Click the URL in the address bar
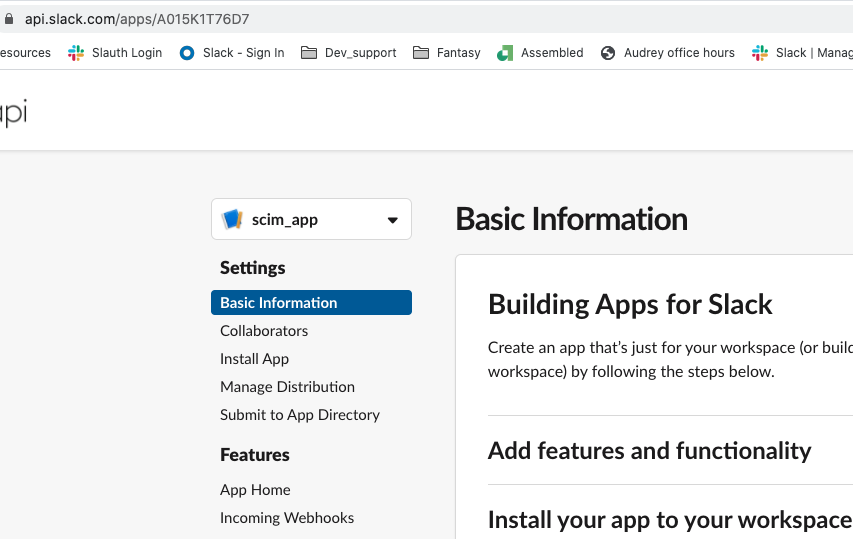This screenshot has width=853, height=539. point(137,19)
